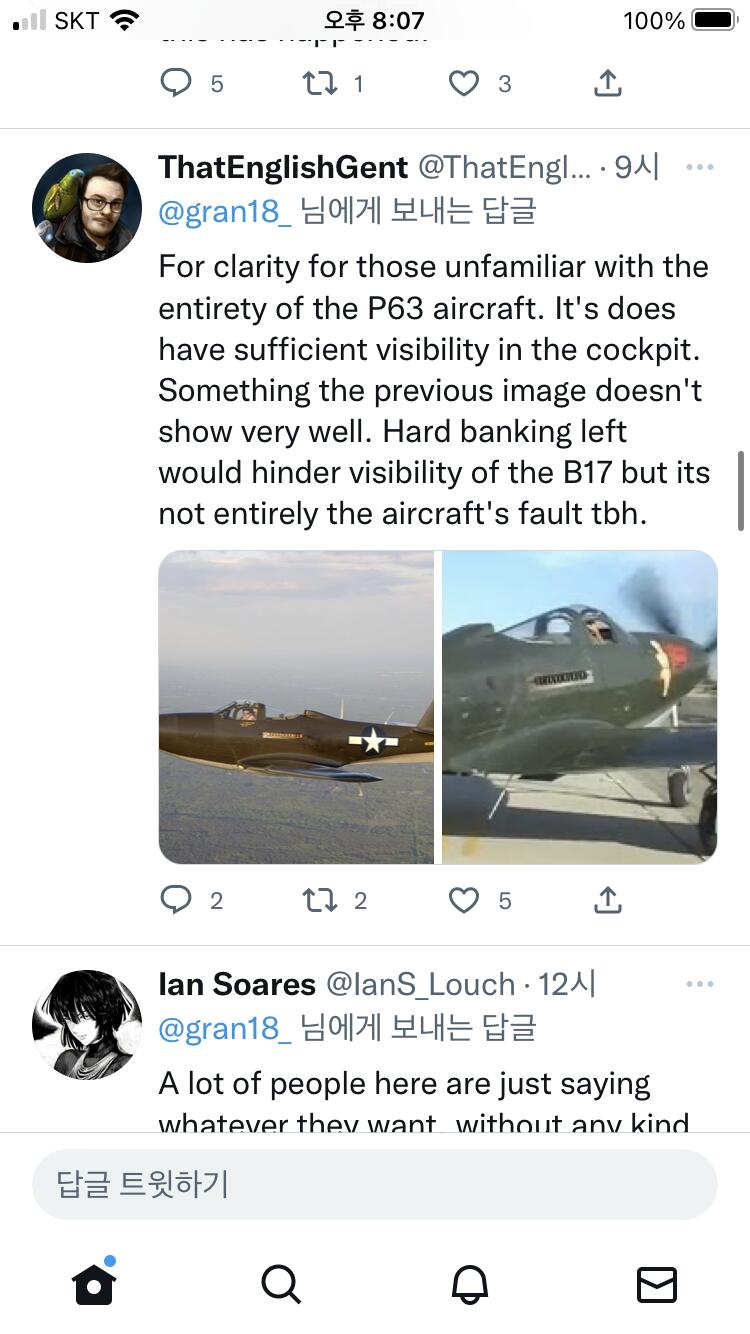Open more options for ThatEnglishGent's tweet

[x=700, y=167]
